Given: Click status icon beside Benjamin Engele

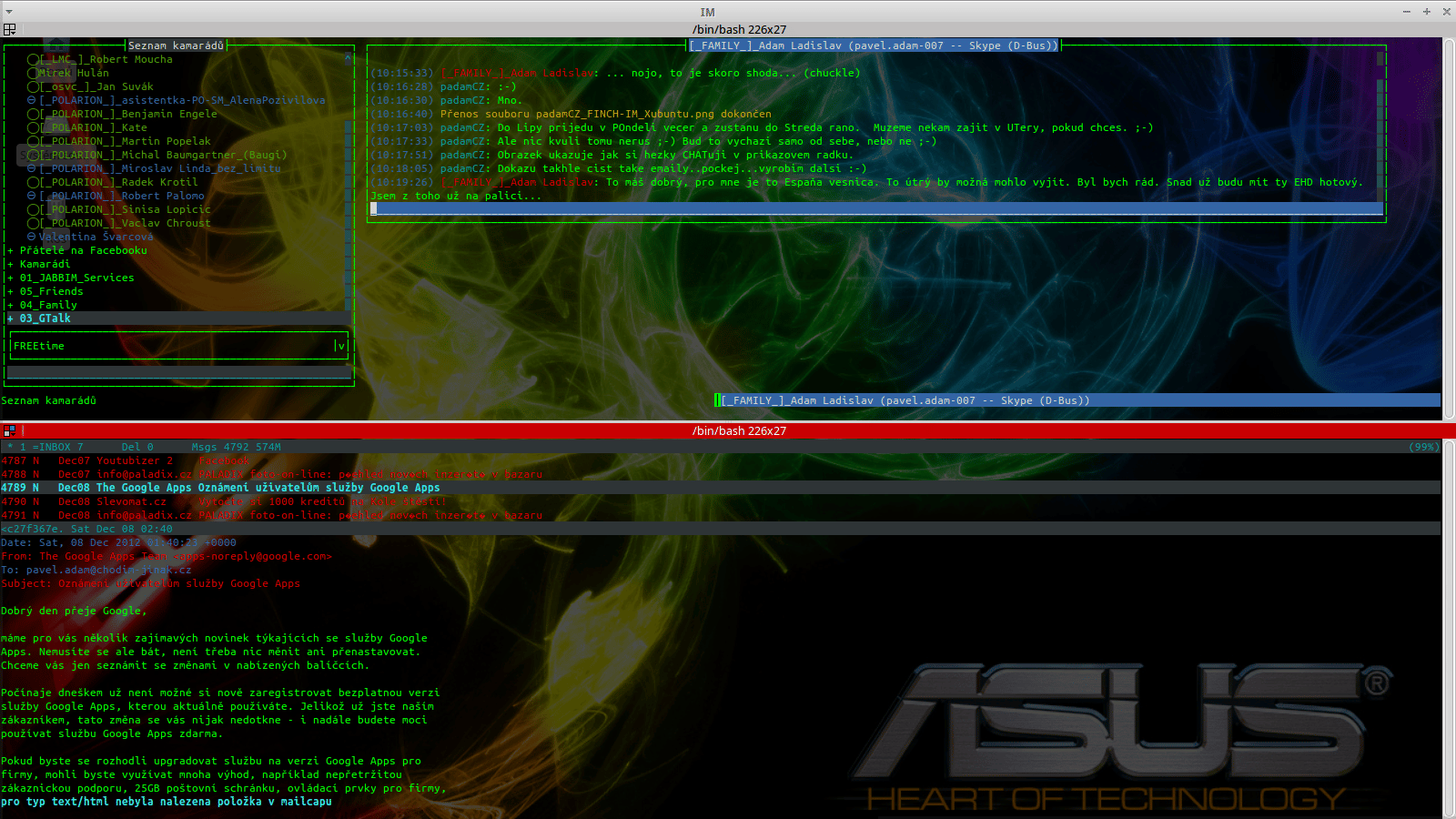Looking at the screenshot, I should point(33,115).
